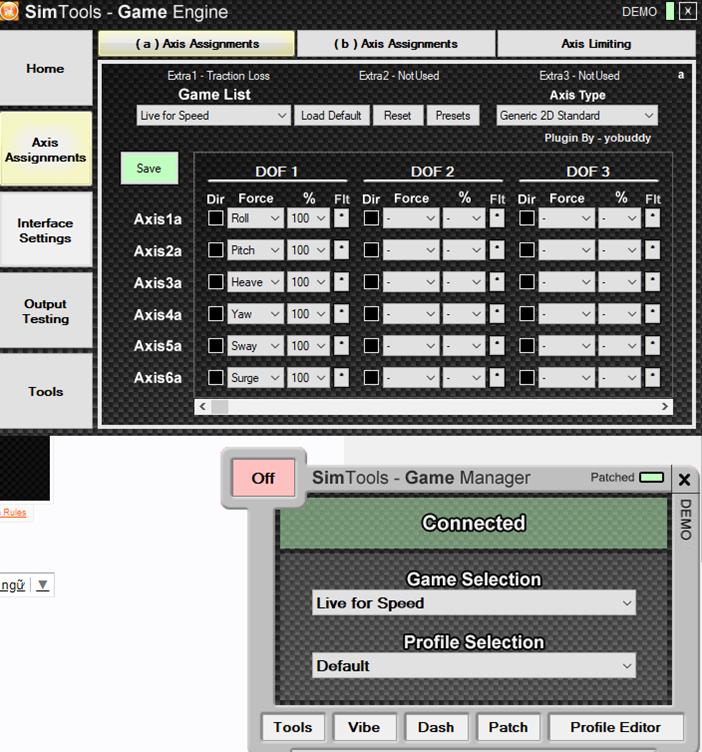
Task: Click the Axis3a DOF 1 Flt button
Action: [x=341, y=282]
